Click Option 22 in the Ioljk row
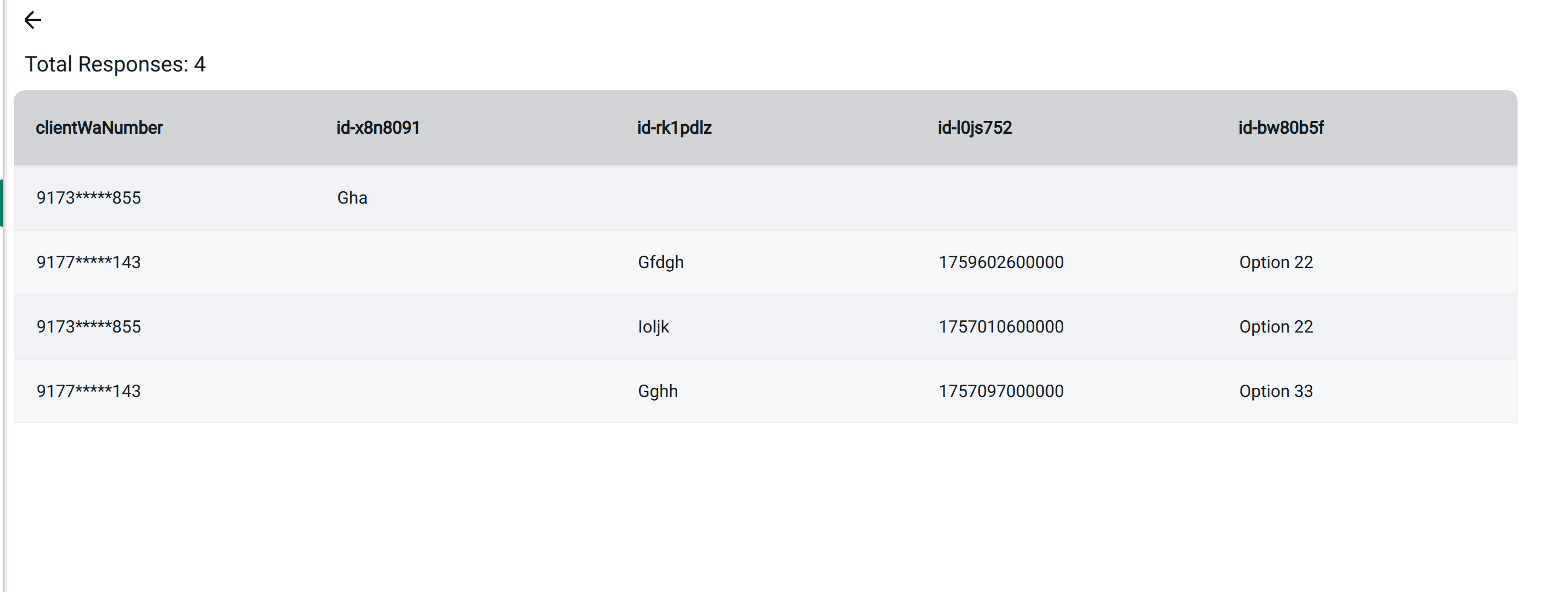Screen dimensions: 1568x592 point(1276,327)
